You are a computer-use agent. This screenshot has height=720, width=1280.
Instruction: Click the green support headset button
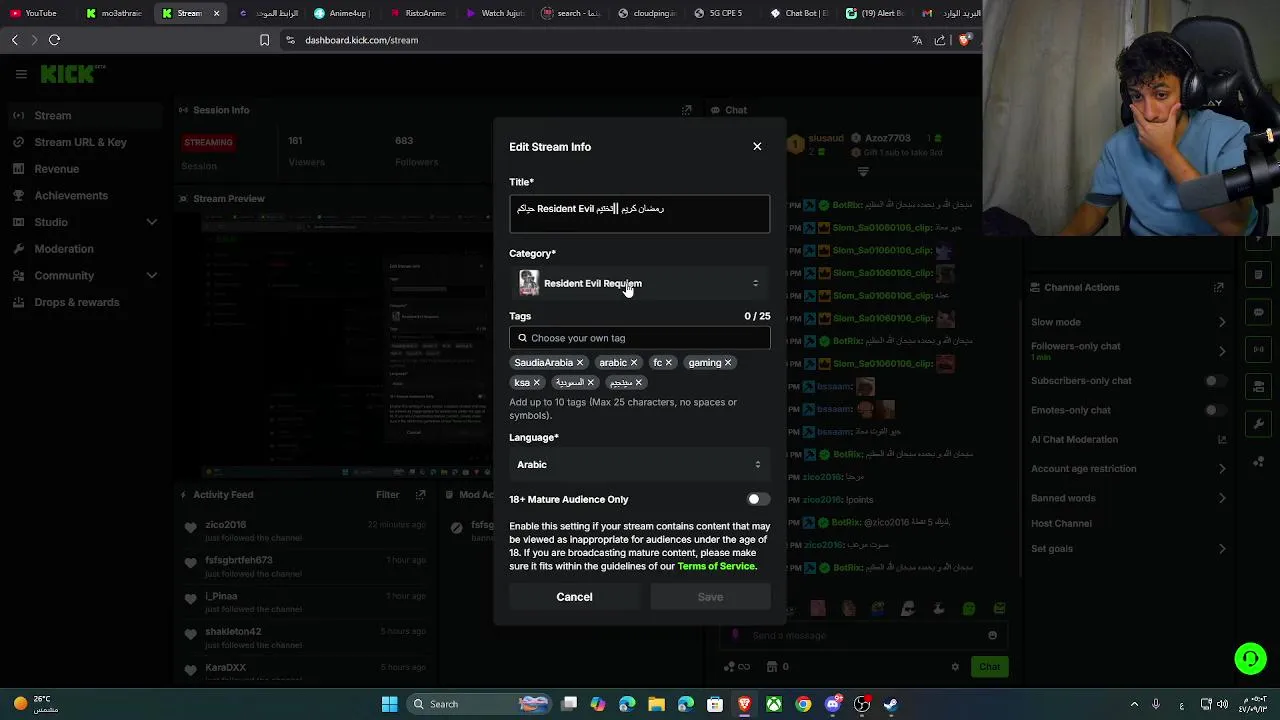coord(1250,659)
